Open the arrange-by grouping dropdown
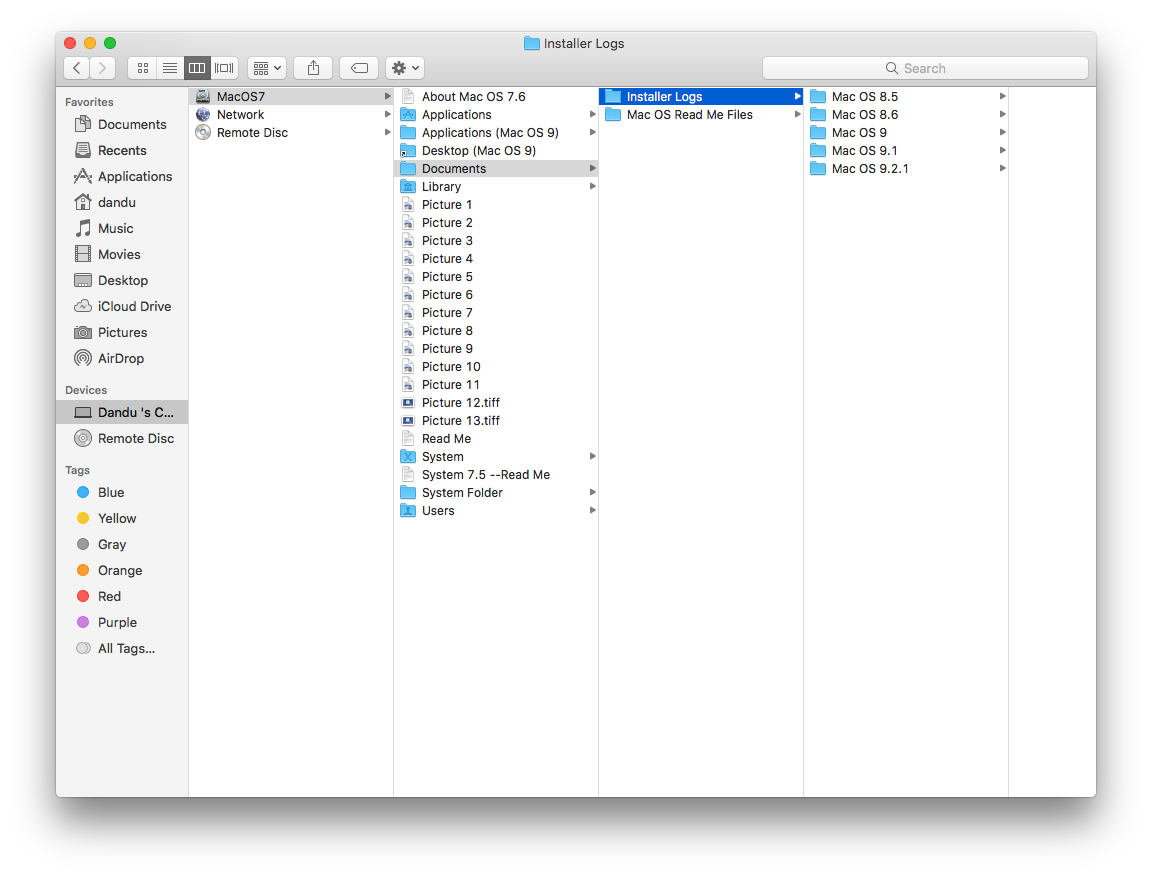Viewport: 1152px width, 877px height. point(267,68)
